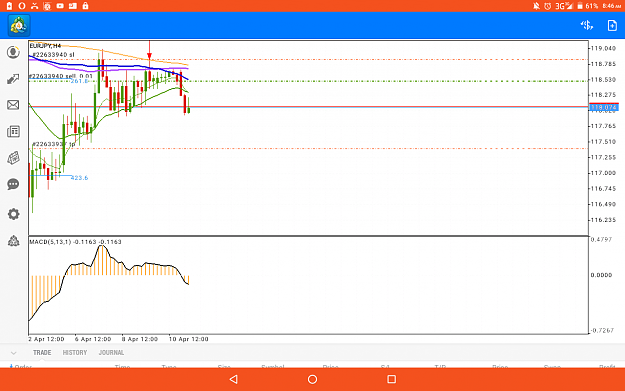
Task: Tap the lock icon in status bar
Action: pyautogui.click(x=85, y=6)
